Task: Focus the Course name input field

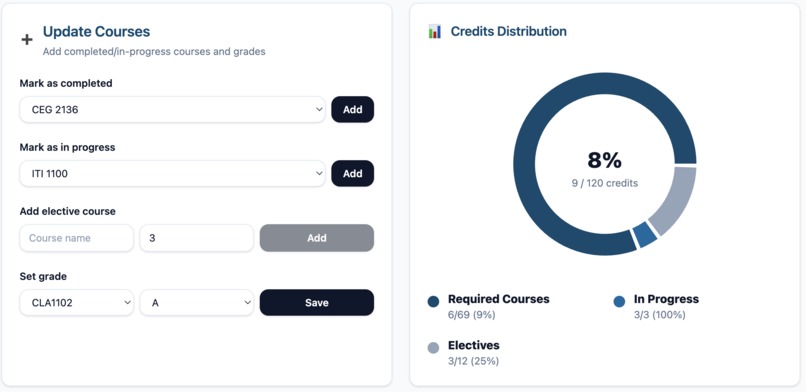Action: coord(77,238)
